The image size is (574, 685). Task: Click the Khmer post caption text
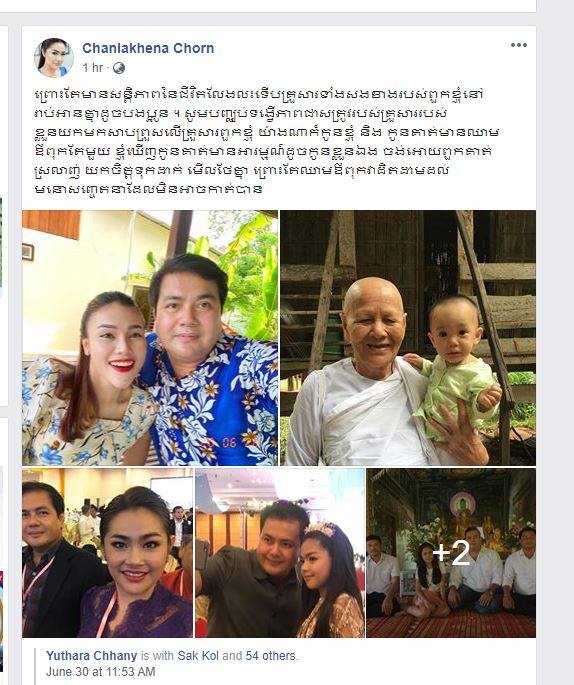click(x=266, y=141)
